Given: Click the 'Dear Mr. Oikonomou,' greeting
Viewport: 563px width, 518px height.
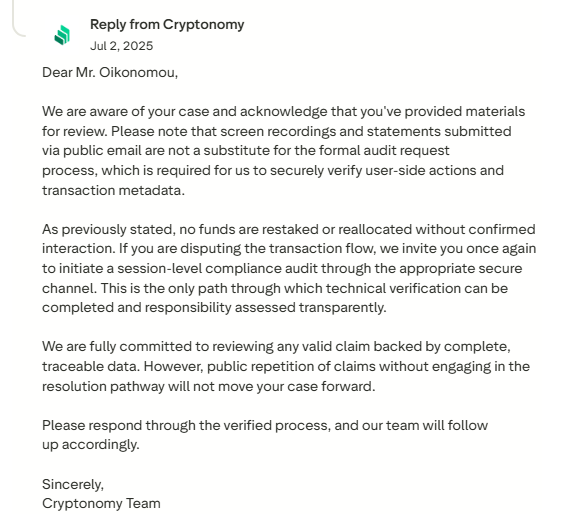Looking at the screenshot, I should 110,73.
